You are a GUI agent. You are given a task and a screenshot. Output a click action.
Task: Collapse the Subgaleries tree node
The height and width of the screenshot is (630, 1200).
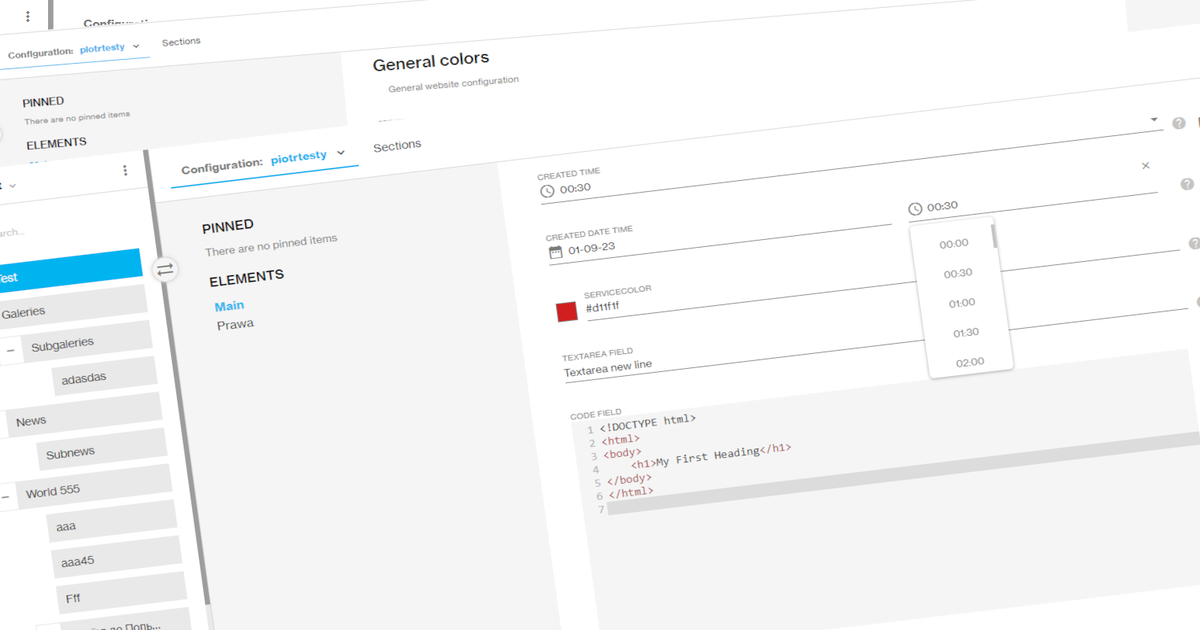[x=11, y=350]
